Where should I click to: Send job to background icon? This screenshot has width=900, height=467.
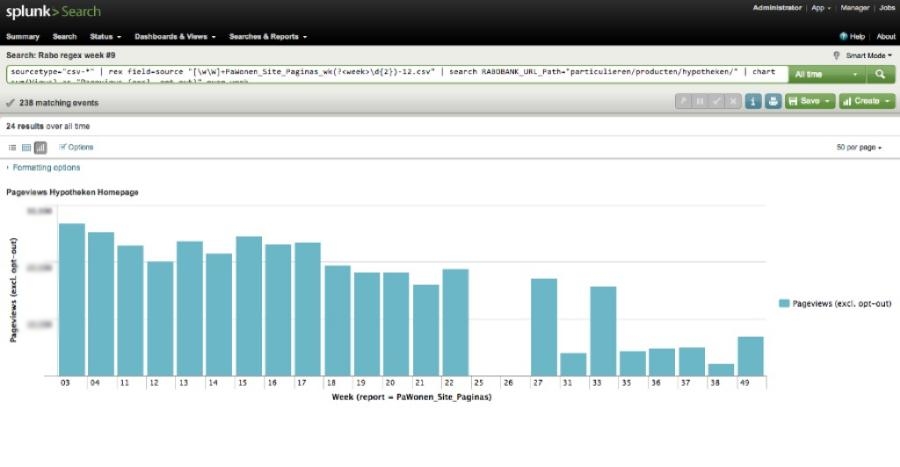point(683,102)
